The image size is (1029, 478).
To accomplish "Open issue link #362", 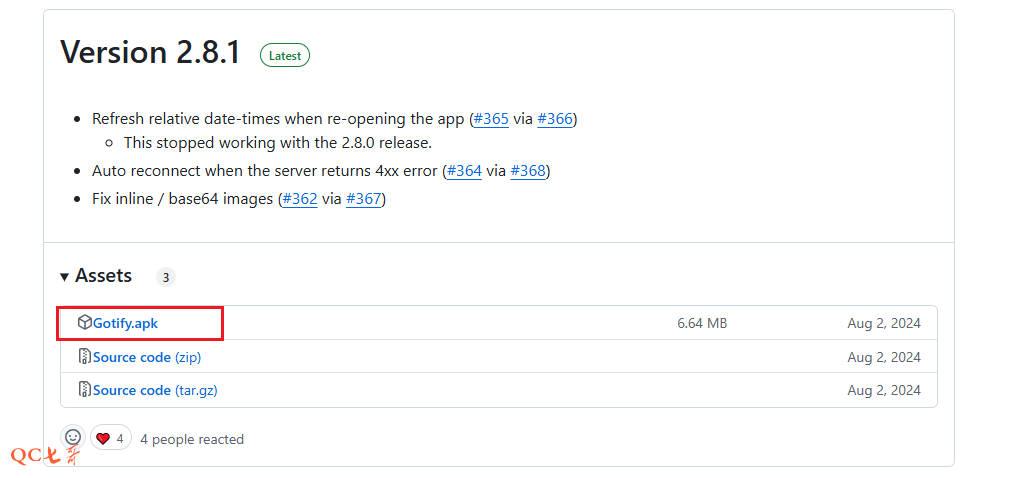I will point(300,199).
